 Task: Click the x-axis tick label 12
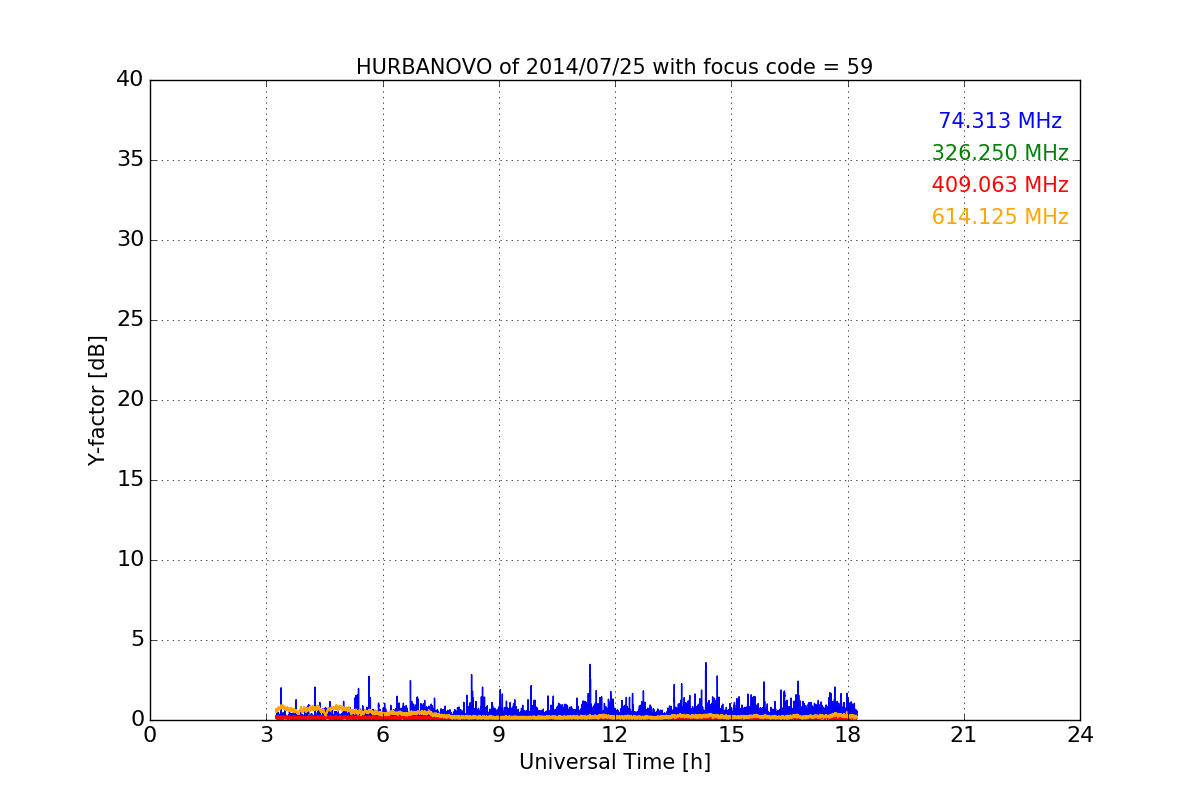tap(615, 735)
